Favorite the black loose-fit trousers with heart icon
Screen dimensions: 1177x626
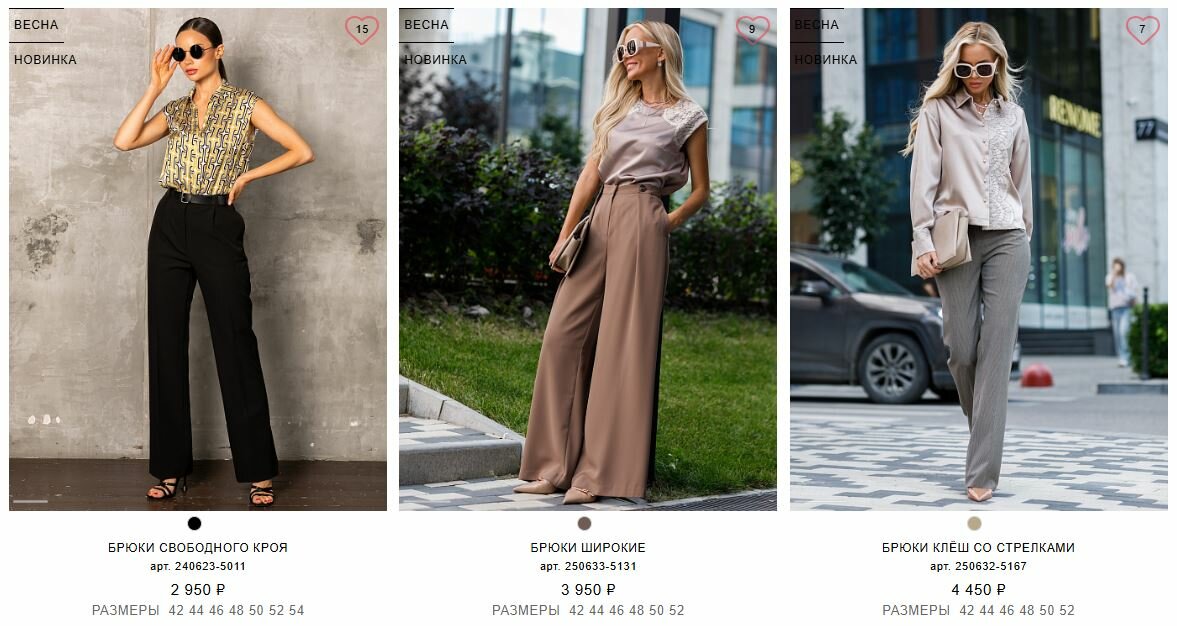coord(362,29)
